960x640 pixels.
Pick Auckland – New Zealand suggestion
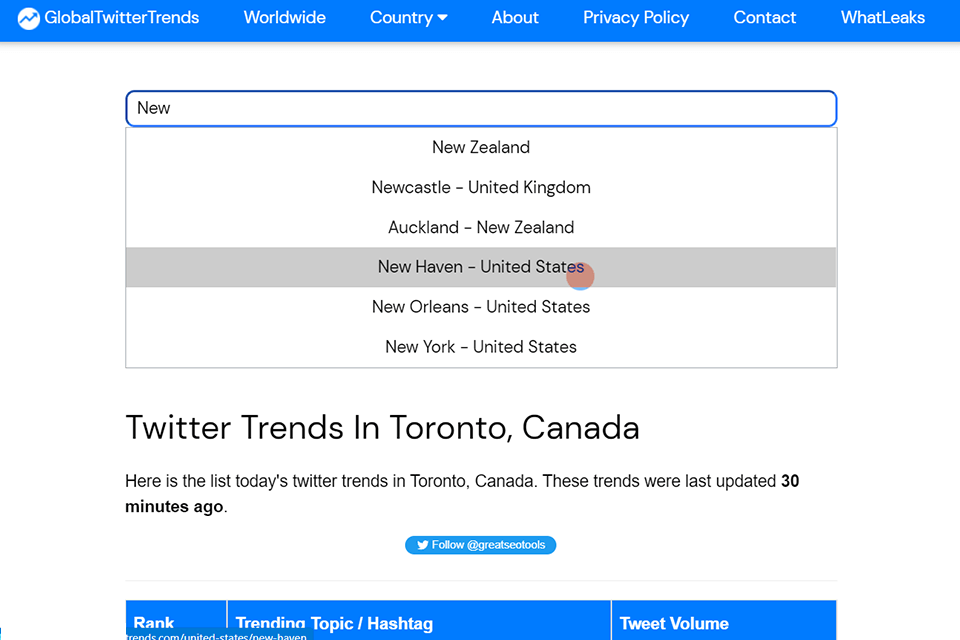coord(481,227)
